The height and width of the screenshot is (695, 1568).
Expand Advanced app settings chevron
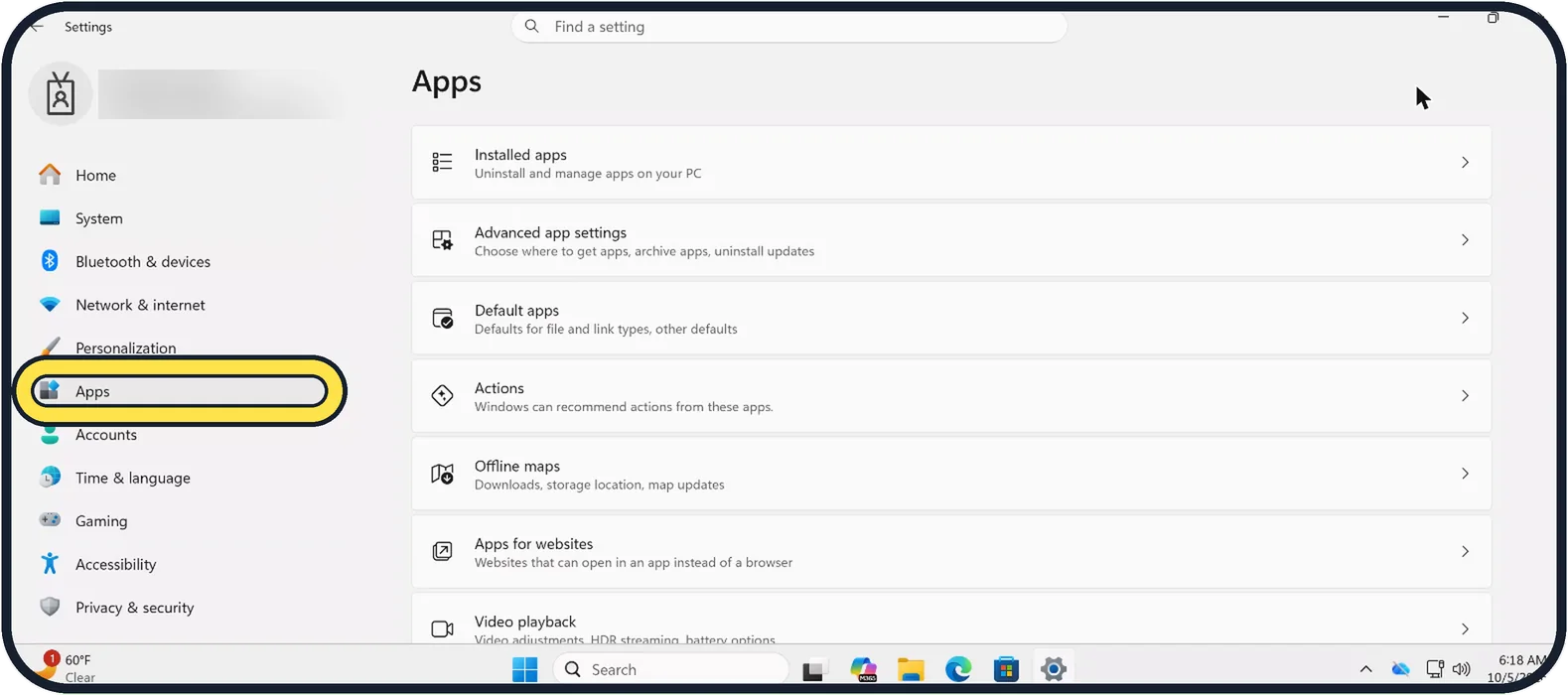pos(1465,240)
